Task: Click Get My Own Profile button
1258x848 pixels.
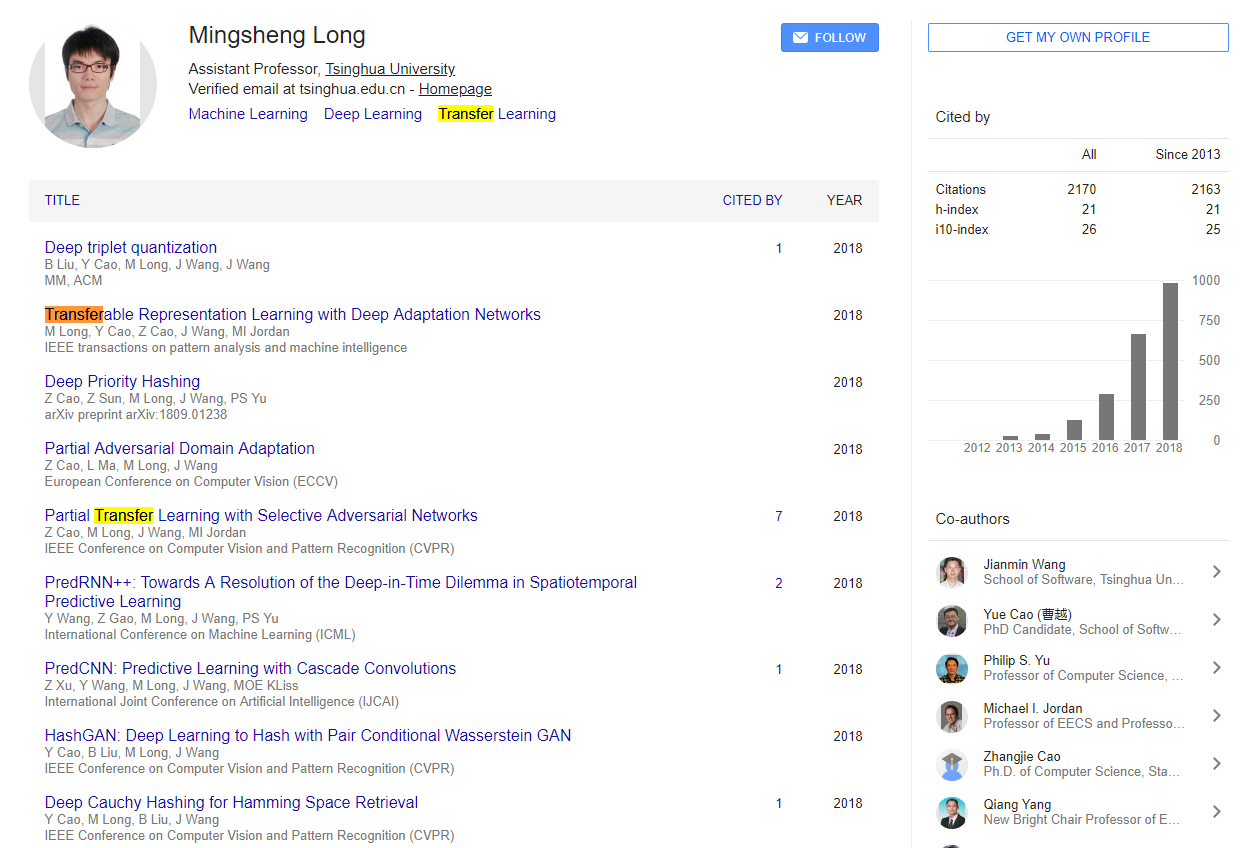Action: (x=1077, y=38)
